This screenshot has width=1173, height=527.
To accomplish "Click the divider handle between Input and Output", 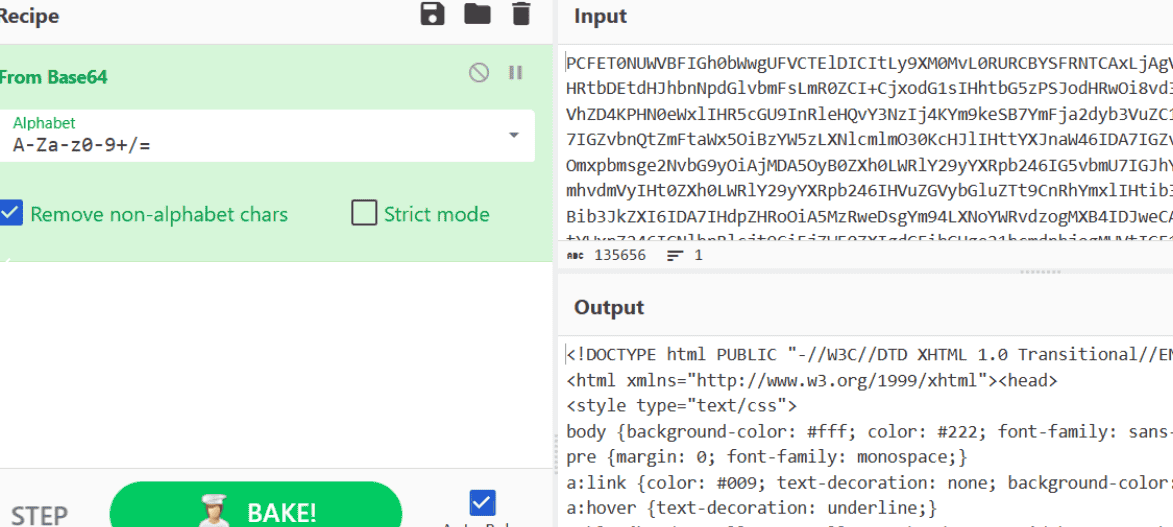I will 1040,271.
